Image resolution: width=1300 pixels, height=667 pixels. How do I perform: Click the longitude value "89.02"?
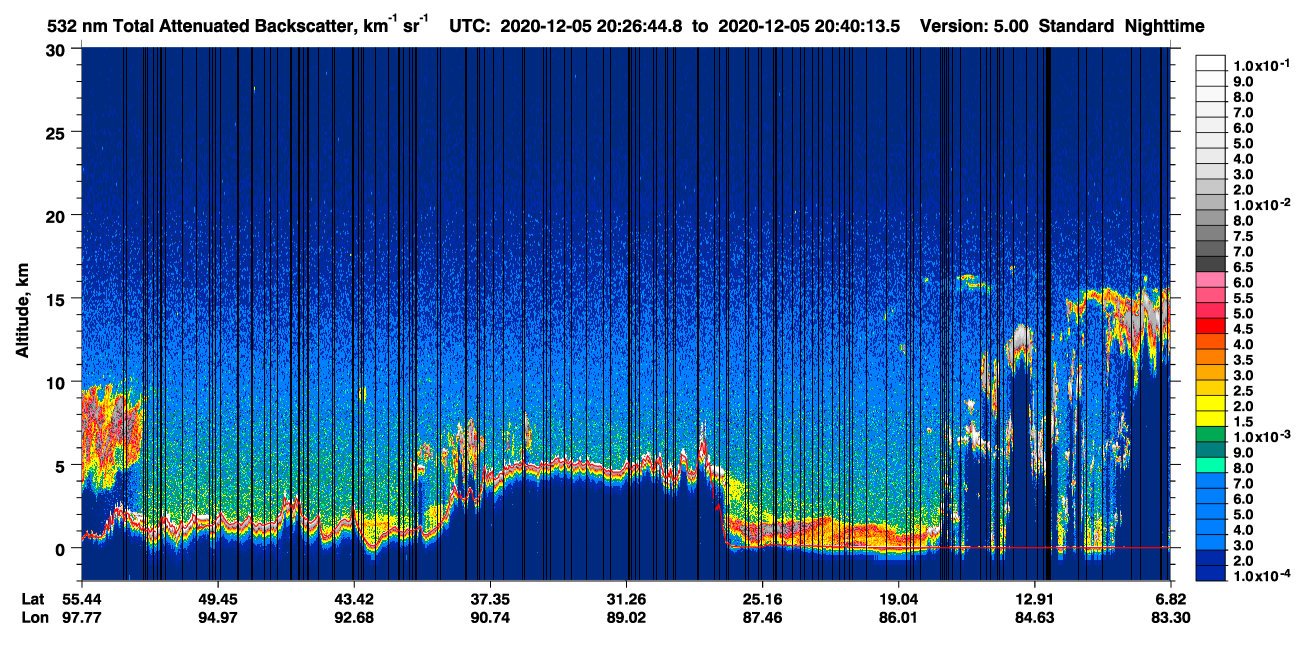[626, 617]
